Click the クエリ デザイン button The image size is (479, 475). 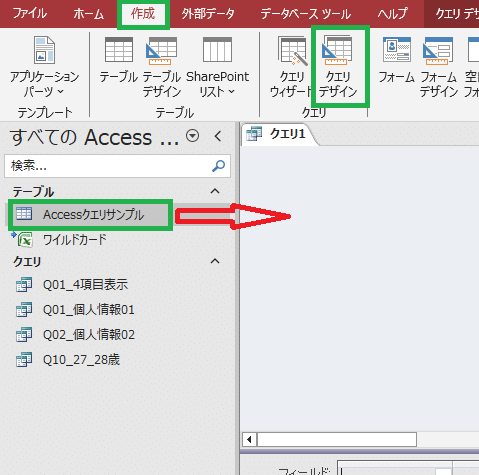339,67
